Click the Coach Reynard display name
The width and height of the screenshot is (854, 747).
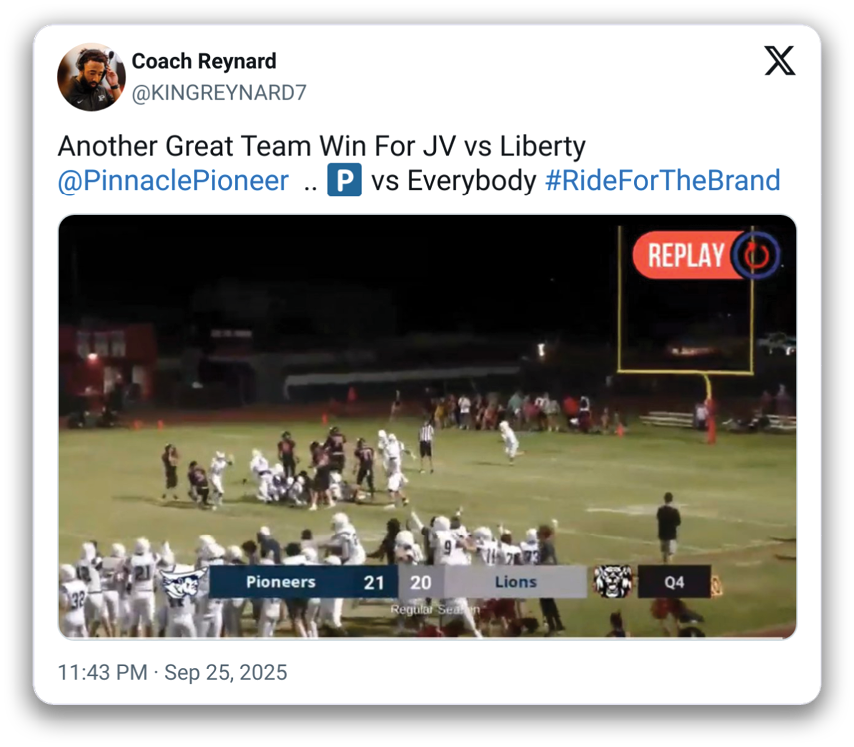[204, 61]
